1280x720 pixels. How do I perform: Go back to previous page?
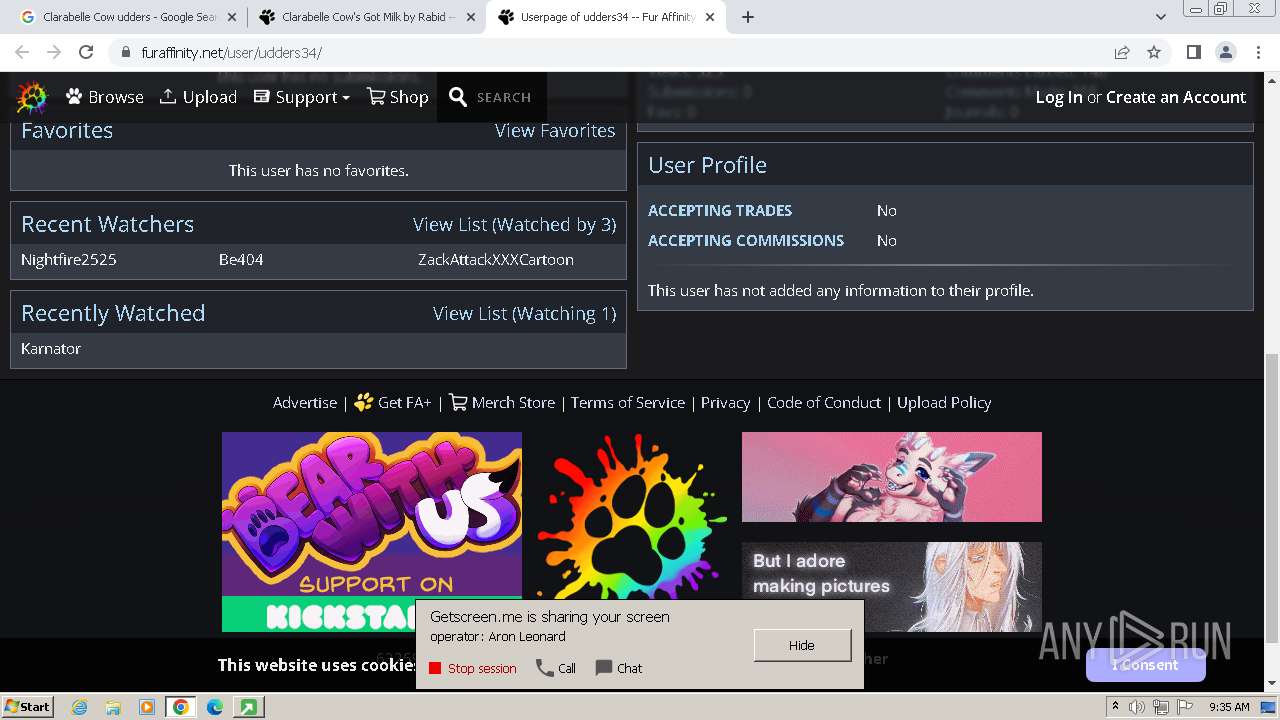[22, 52]
